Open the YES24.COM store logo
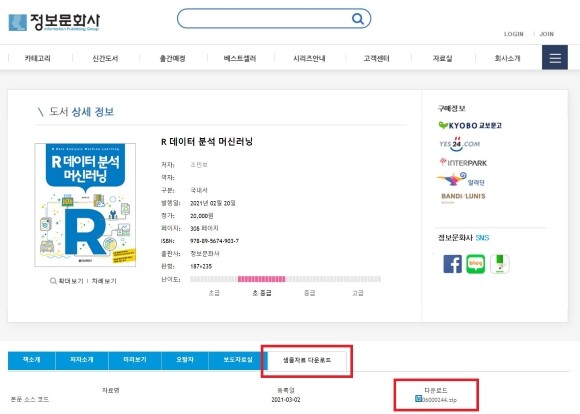 (x=459, y=144)
